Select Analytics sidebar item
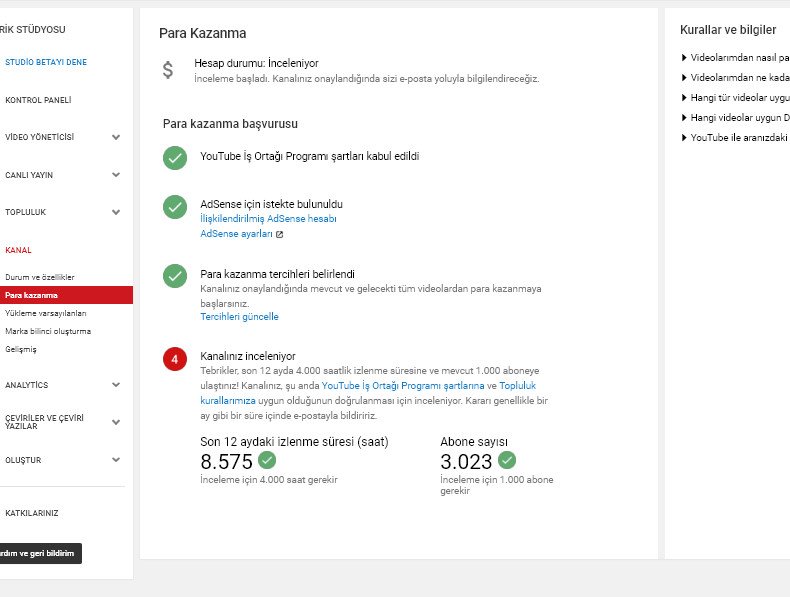Screen dimensions: 790x597 (27, 385)
